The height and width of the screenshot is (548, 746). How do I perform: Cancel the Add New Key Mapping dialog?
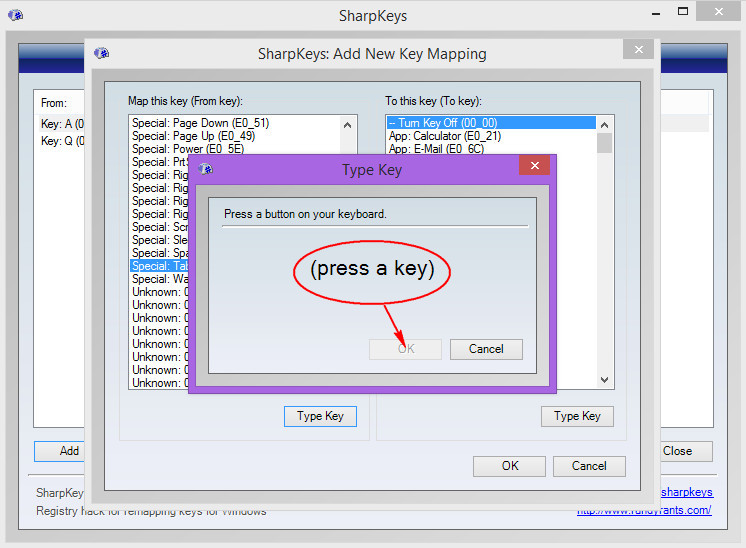click(x=589, y=465)
